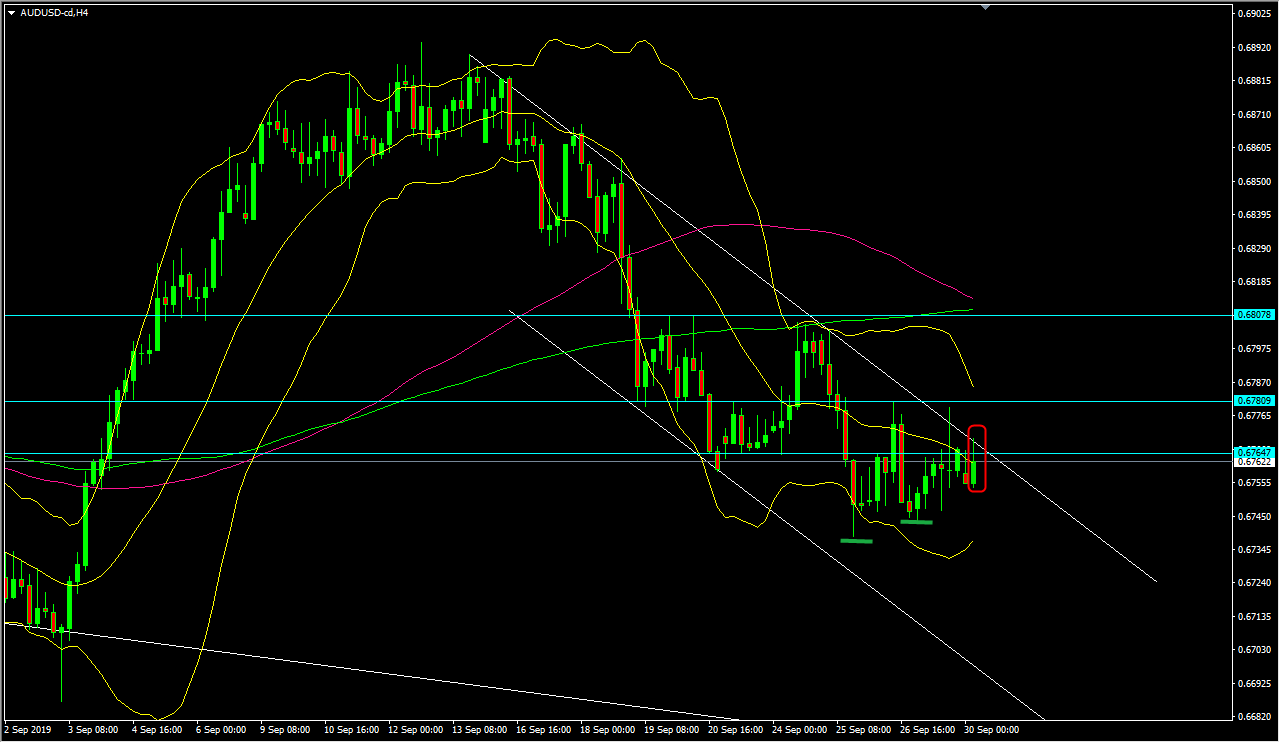Click the 0.69025 price scale label
The width and height of the screenshot is (1280, 743).
tap(1256, 14)
